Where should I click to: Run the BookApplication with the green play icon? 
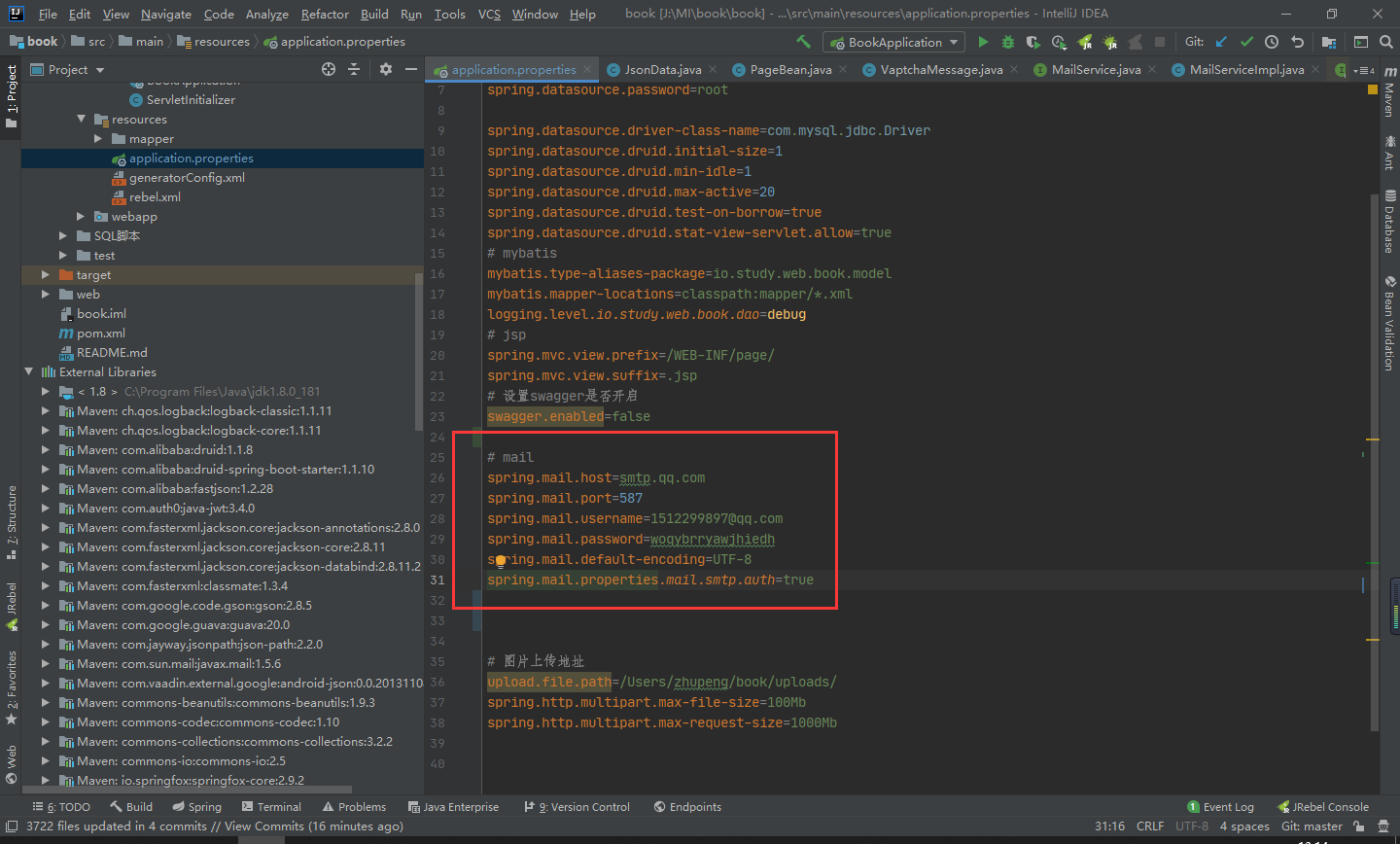click(982, 42)
